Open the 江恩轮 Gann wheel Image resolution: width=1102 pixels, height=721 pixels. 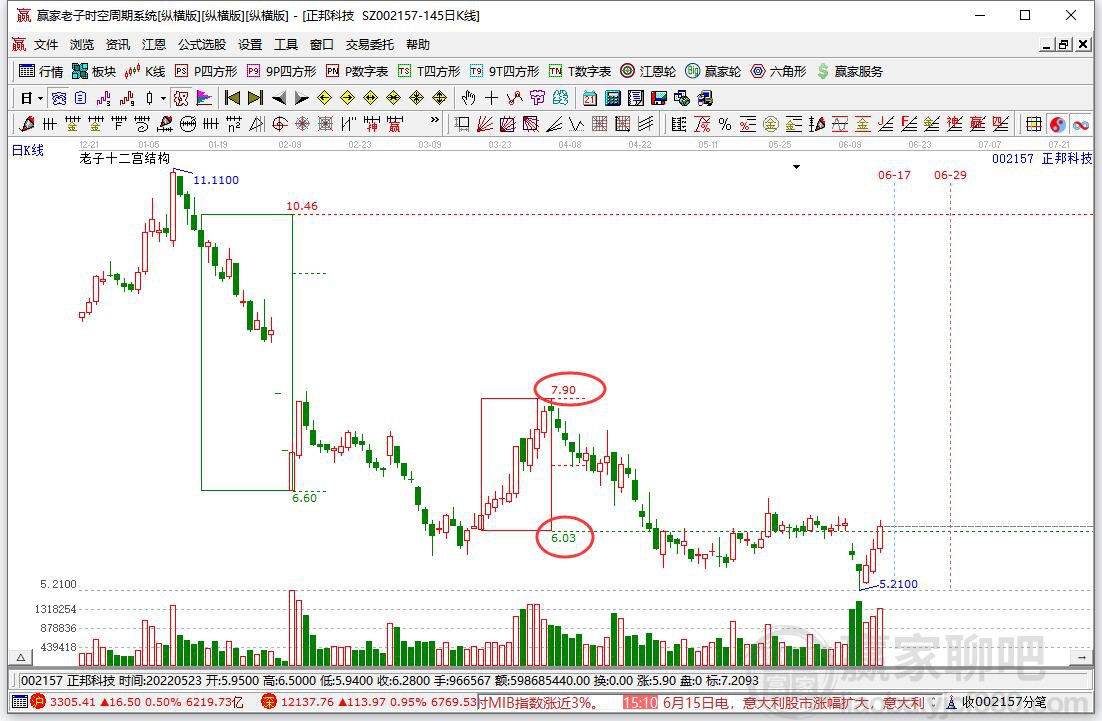pyautogui.click(x=648, y=71)
